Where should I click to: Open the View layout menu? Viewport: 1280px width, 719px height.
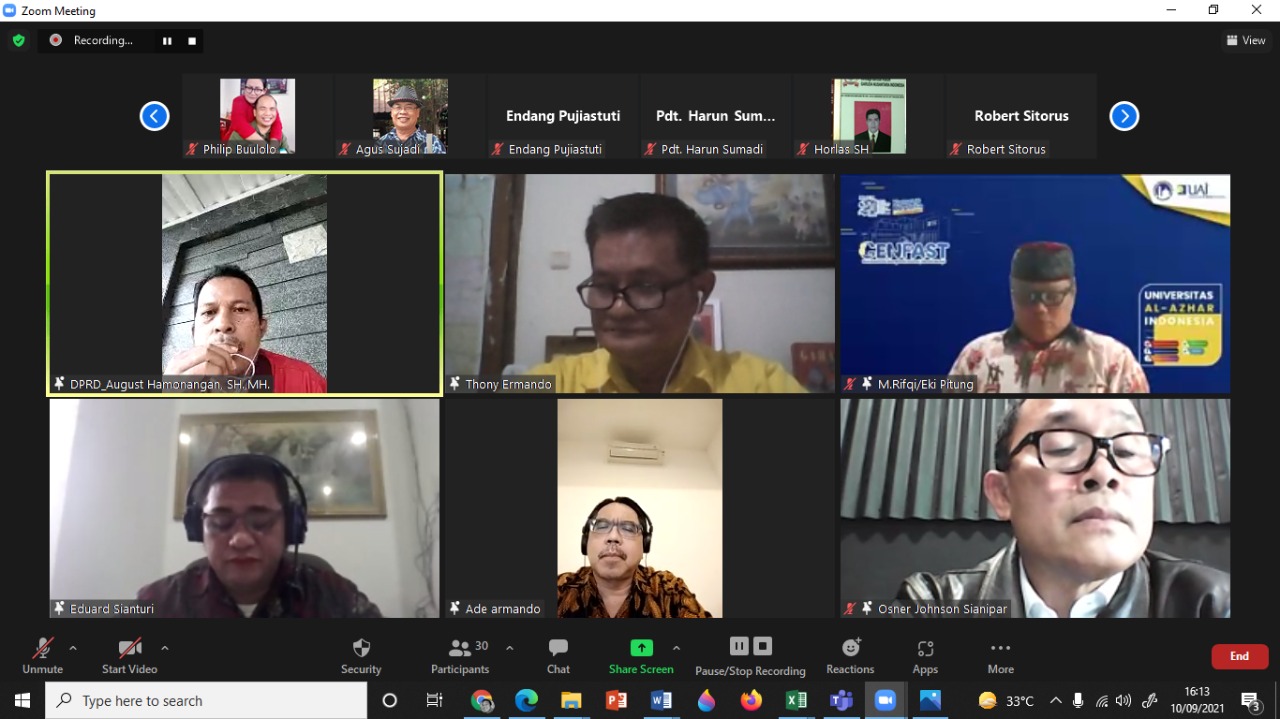pyautogui.click(x=1246, y=40)
